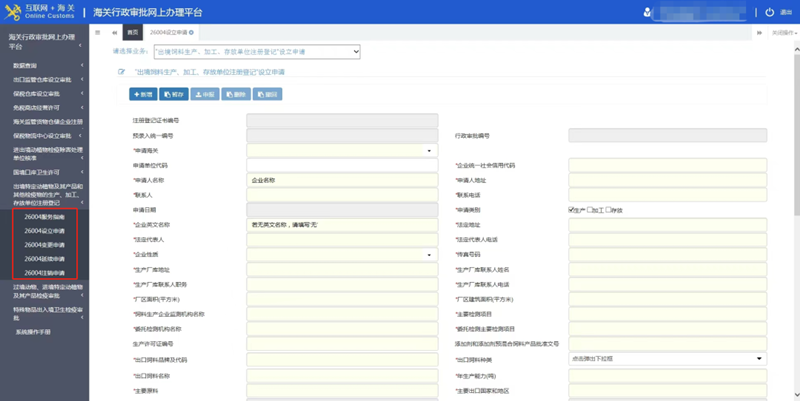800x401 pixels.
Task: Check the 加工 application category checkbox
Action: [x=590, y=210]
